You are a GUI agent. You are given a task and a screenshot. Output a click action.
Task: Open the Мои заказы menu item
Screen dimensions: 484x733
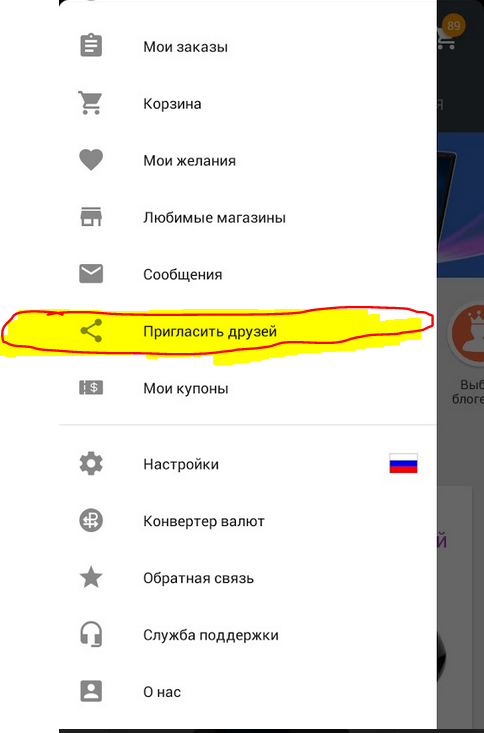(x=248, y=46)
